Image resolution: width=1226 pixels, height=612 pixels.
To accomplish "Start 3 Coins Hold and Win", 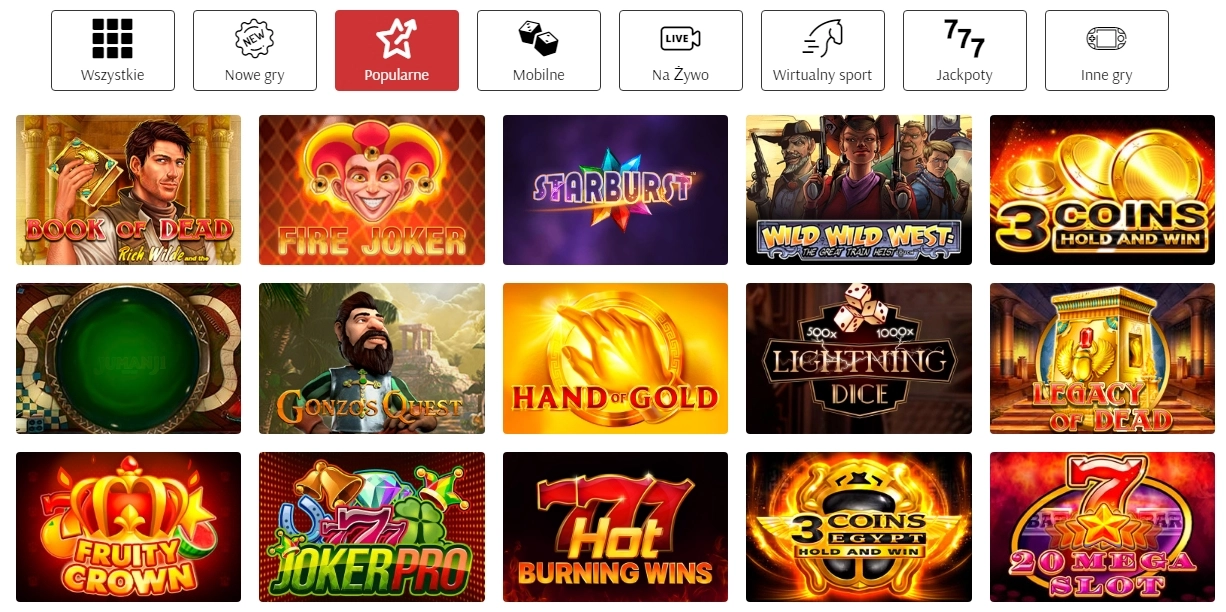I will pyautogui.click(x=1102, y=190).
